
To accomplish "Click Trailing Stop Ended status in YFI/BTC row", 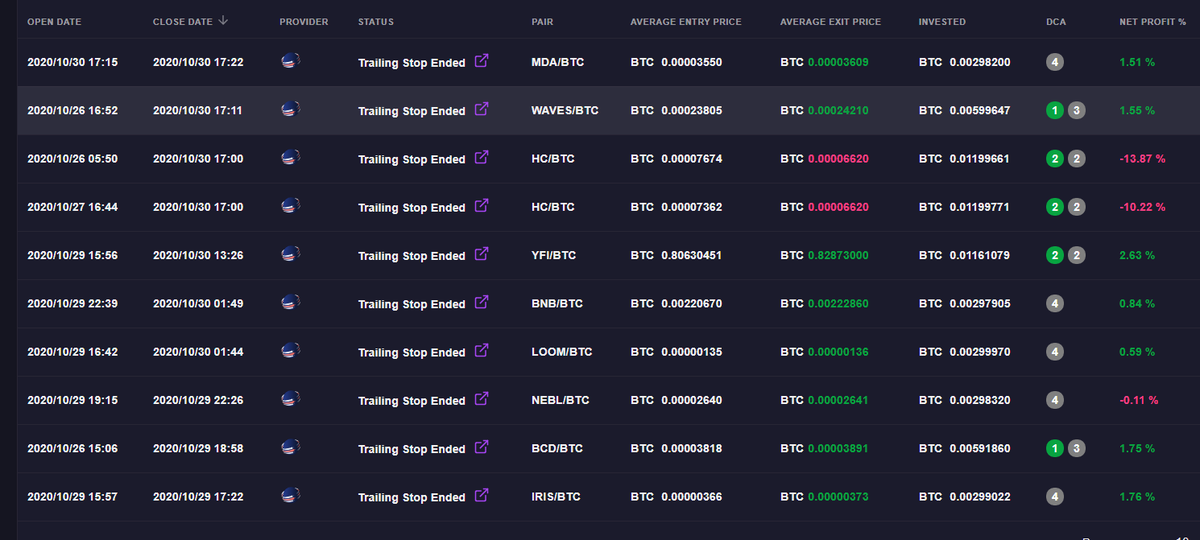I will tap(412, 255).
